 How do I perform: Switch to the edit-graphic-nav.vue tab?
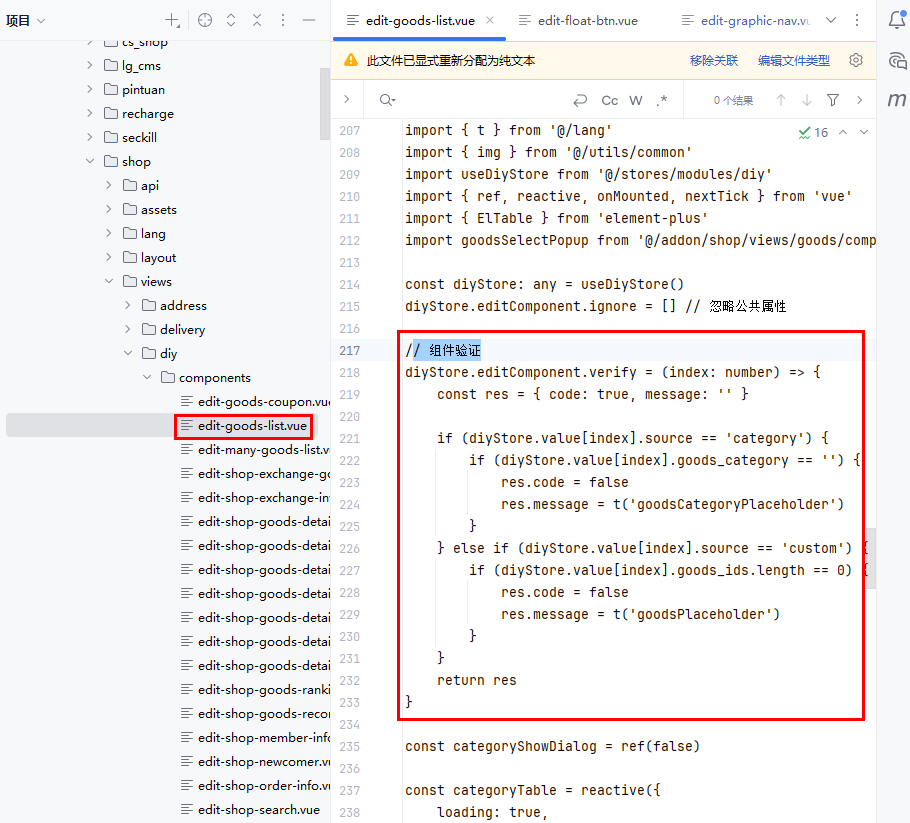pyautogui.click(x=755, y=20)
